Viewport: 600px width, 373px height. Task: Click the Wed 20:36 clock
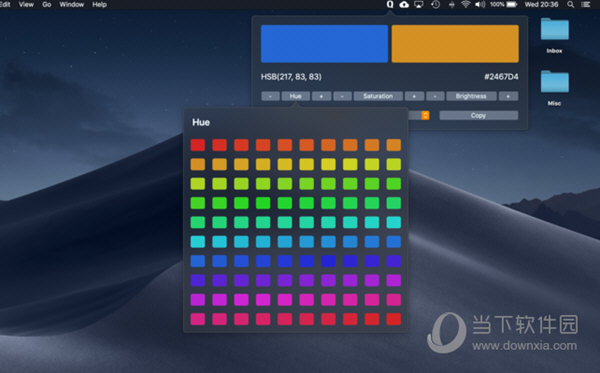[541, 5]
